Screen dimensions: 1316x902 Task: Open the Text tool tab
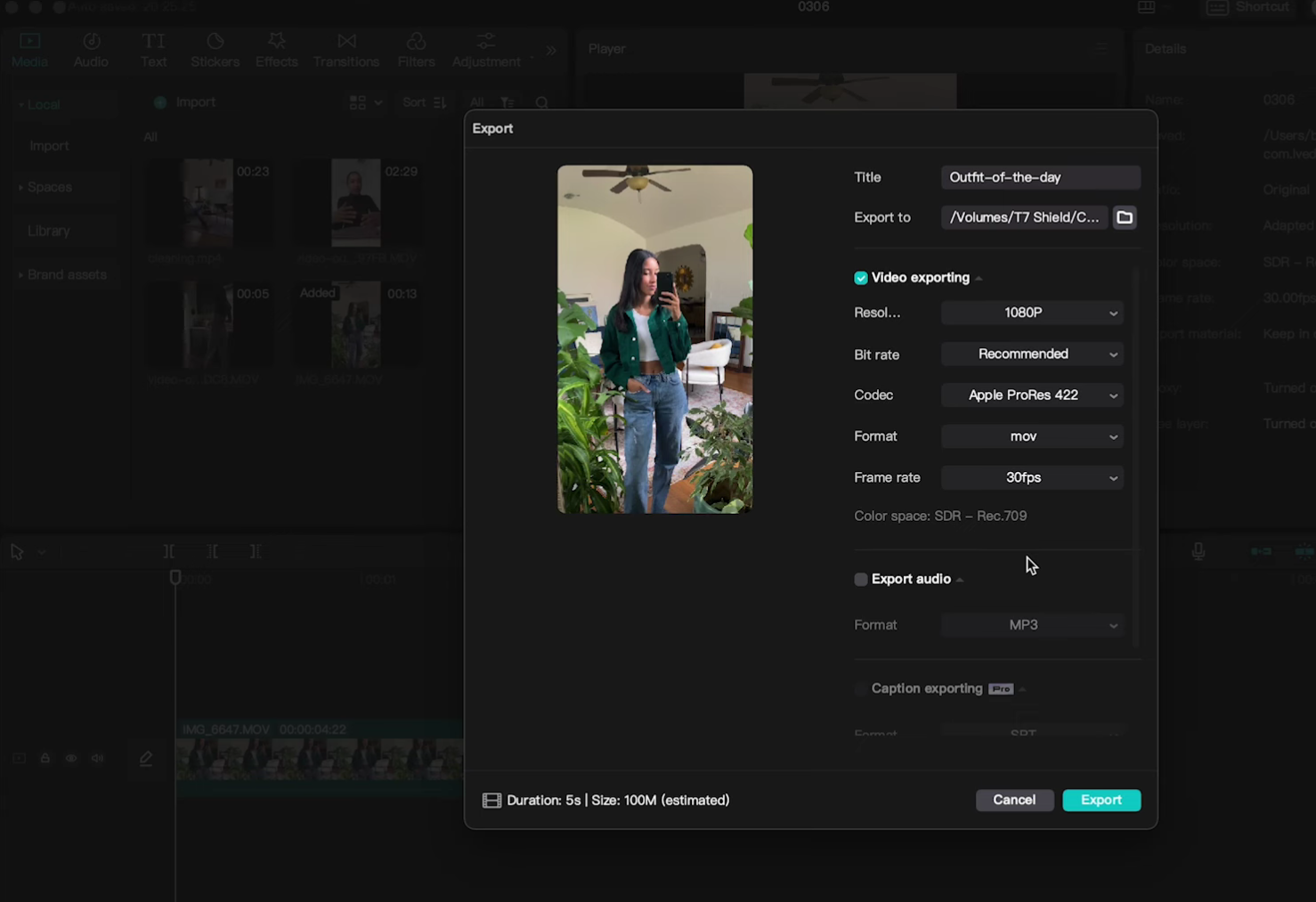[x=153, y=51]
